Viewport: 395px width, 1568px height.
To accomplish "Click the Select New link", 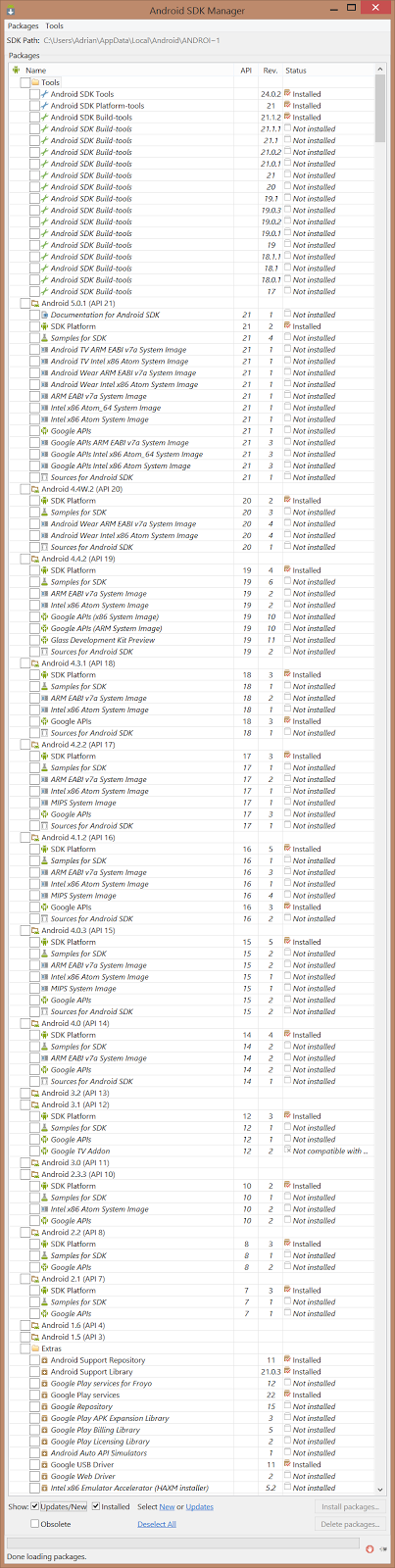I will pyautogui.click(x=167, y=1506).
